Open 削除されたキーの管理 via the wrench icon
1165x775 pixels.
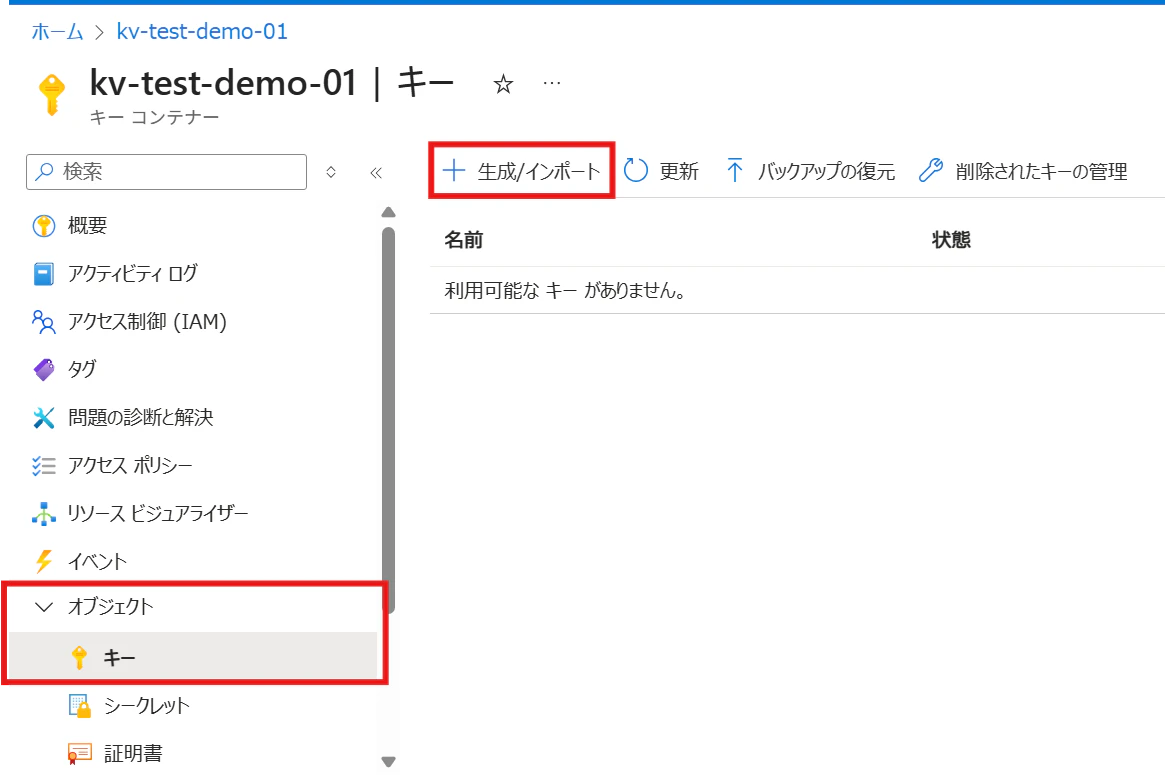click(x=930, y=170)
